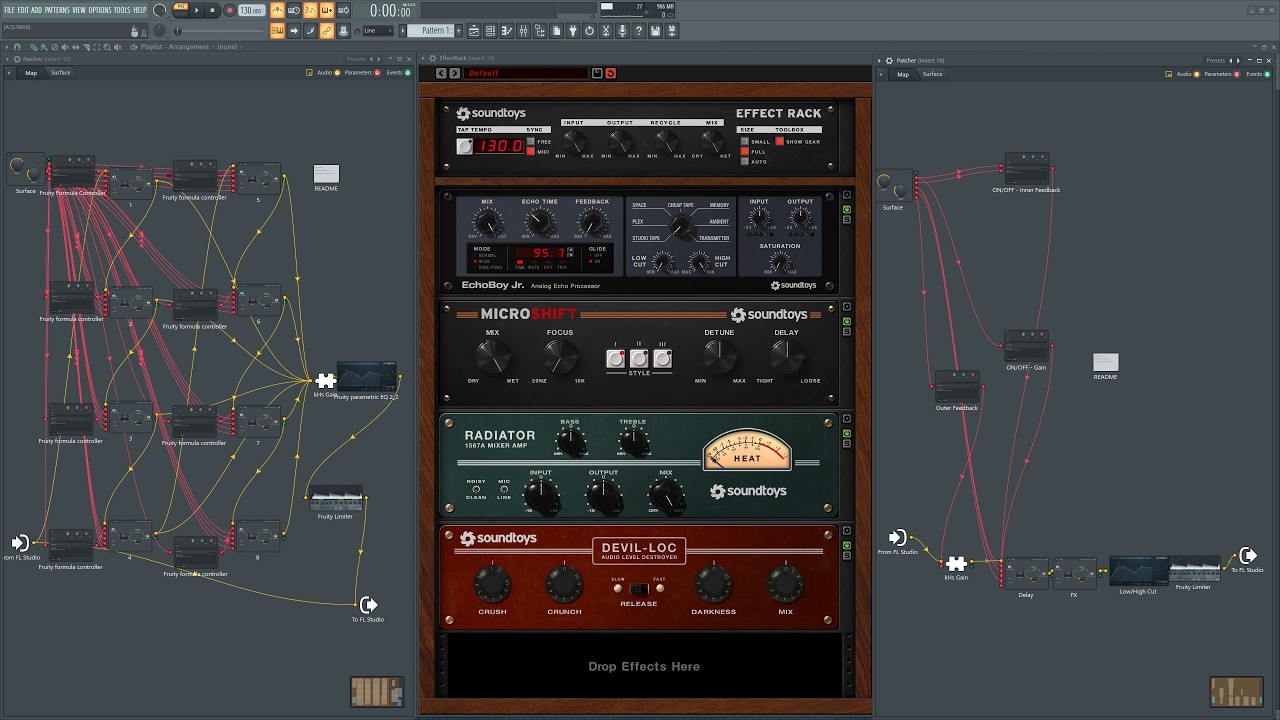Screen dimensions: 1280x720
Task: Open the PATTERNS menu
Action: pyautogui.click(x=57, y=10)
